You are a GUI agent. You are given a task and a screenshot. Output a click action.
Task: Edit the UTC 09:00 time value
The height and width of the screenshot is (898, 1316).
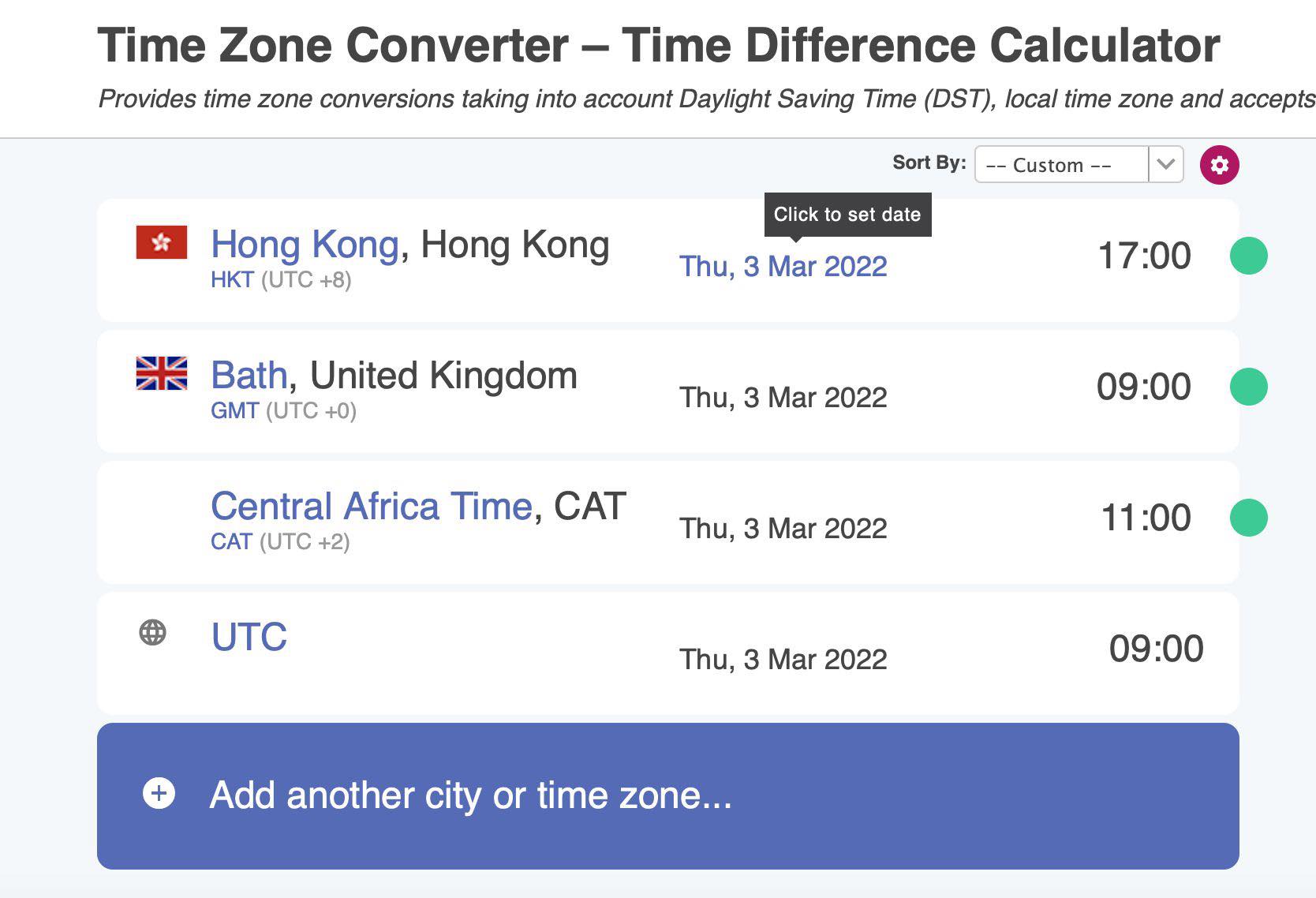click(1156, 649)
